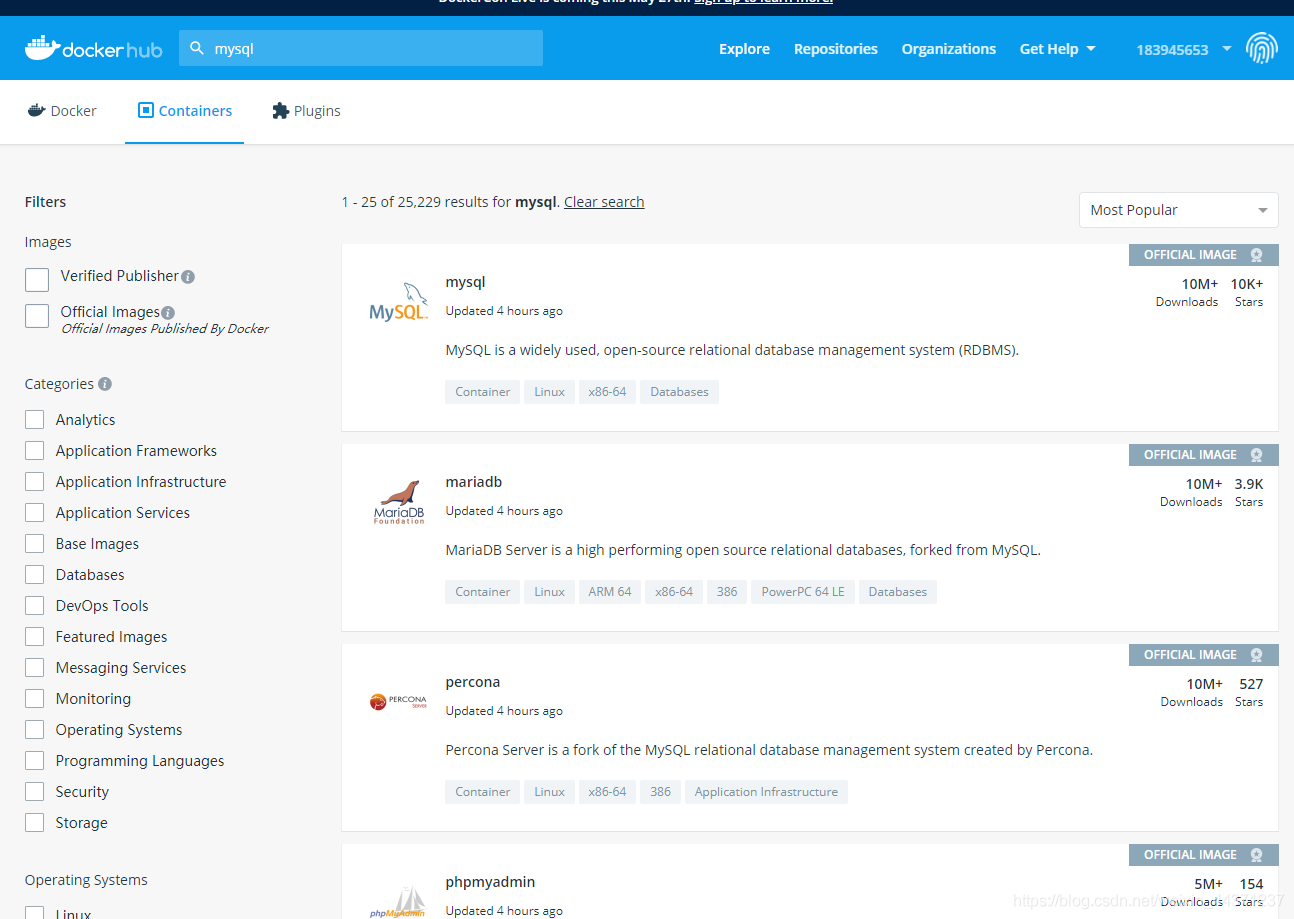1294x919 pixels.
Task: Open the Explore page
Action: click(744, 49)
